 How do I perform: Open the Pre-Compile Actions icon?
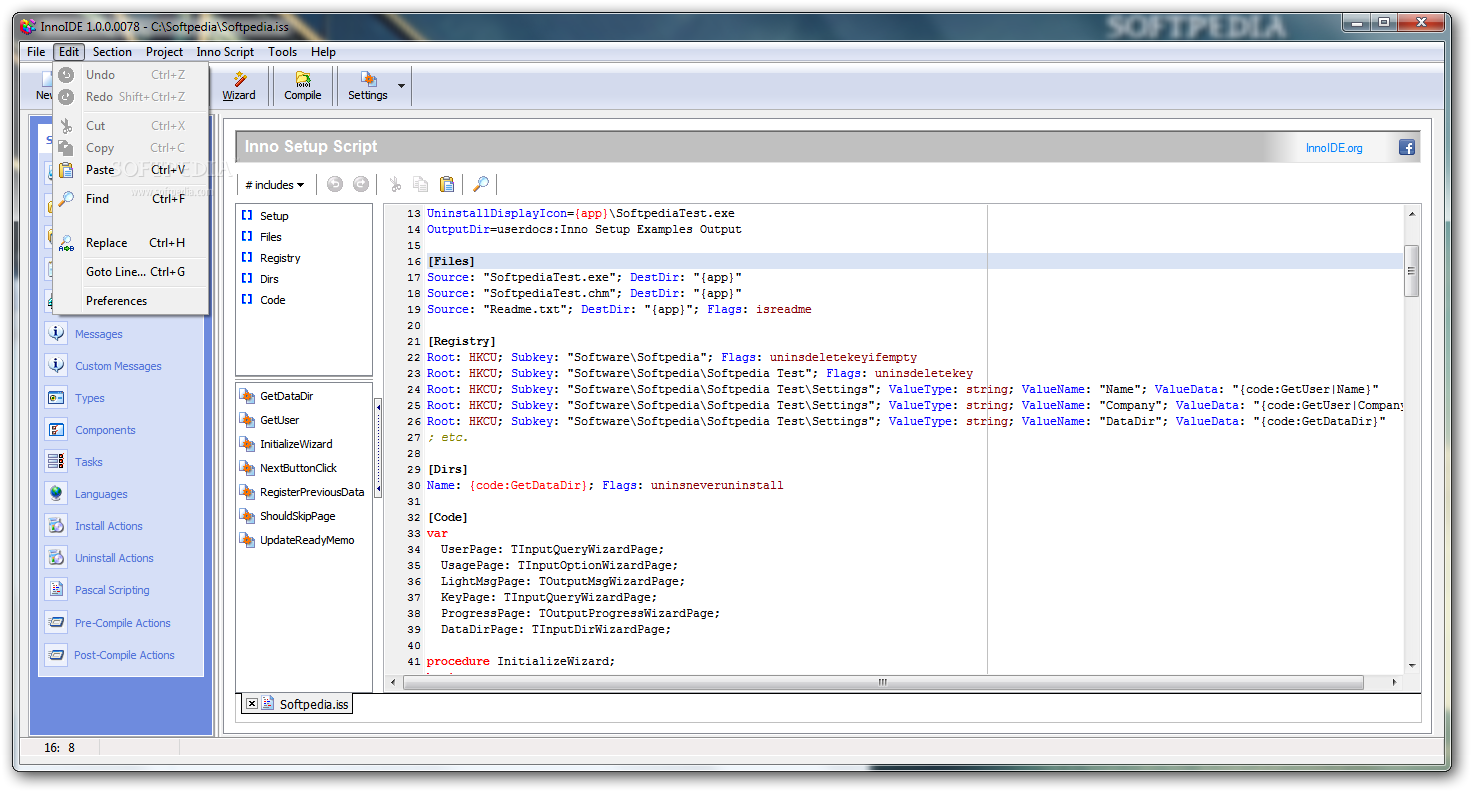[x=57, y=623]
